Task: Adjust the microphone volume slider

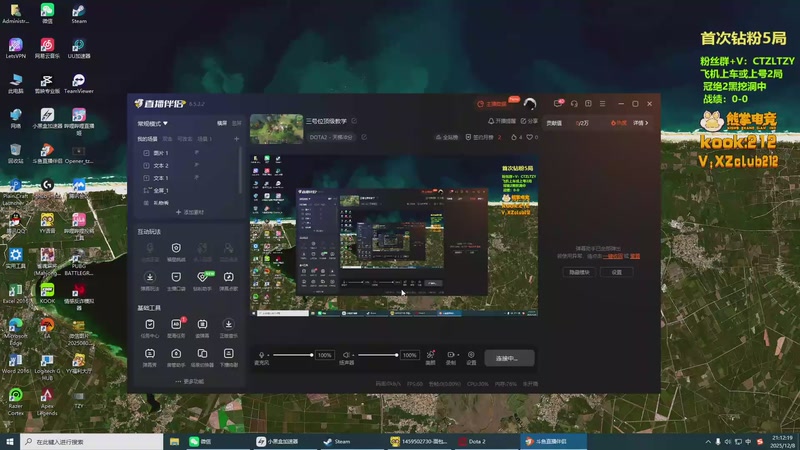Action: [x=293, y=355]
